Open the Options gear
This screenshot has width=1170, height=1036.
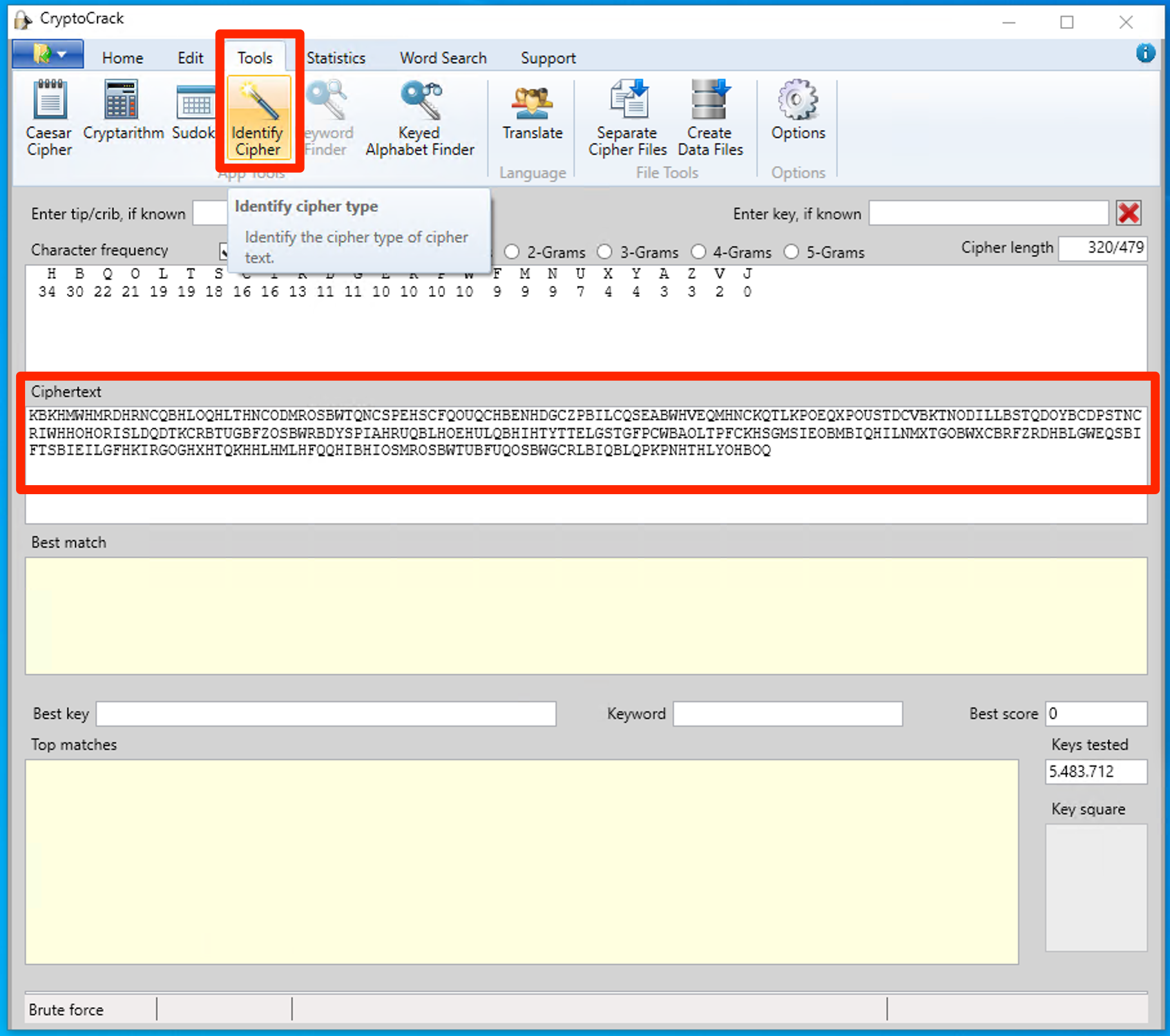[798, 110]
